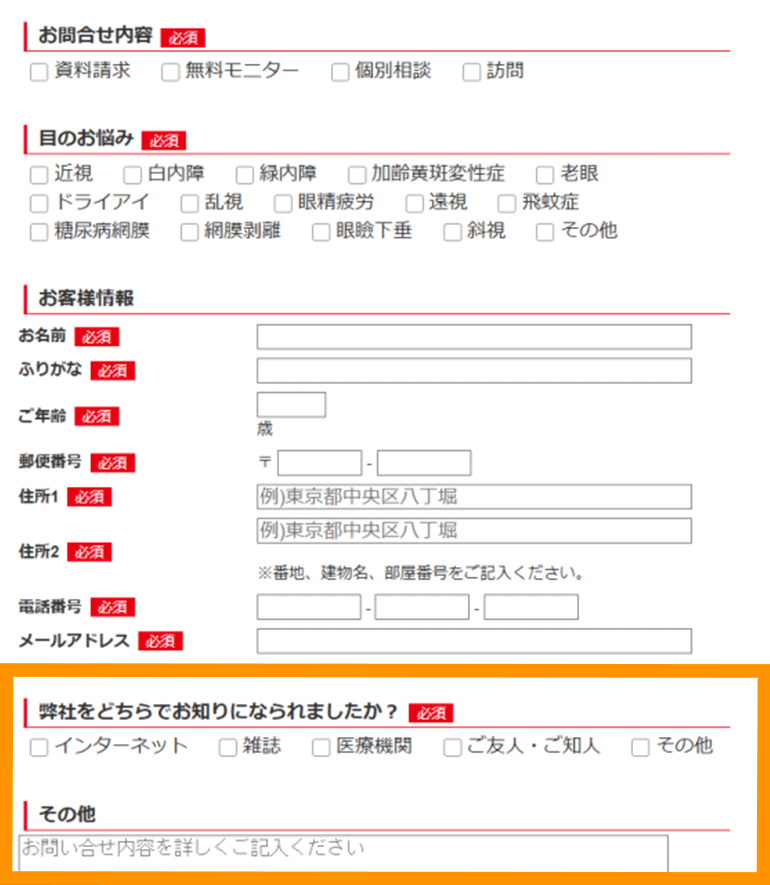This screenshot has width=770, height=885.
Task: Select the 眼瞼下垂 checkbox
Action: [x=321, y=232]
